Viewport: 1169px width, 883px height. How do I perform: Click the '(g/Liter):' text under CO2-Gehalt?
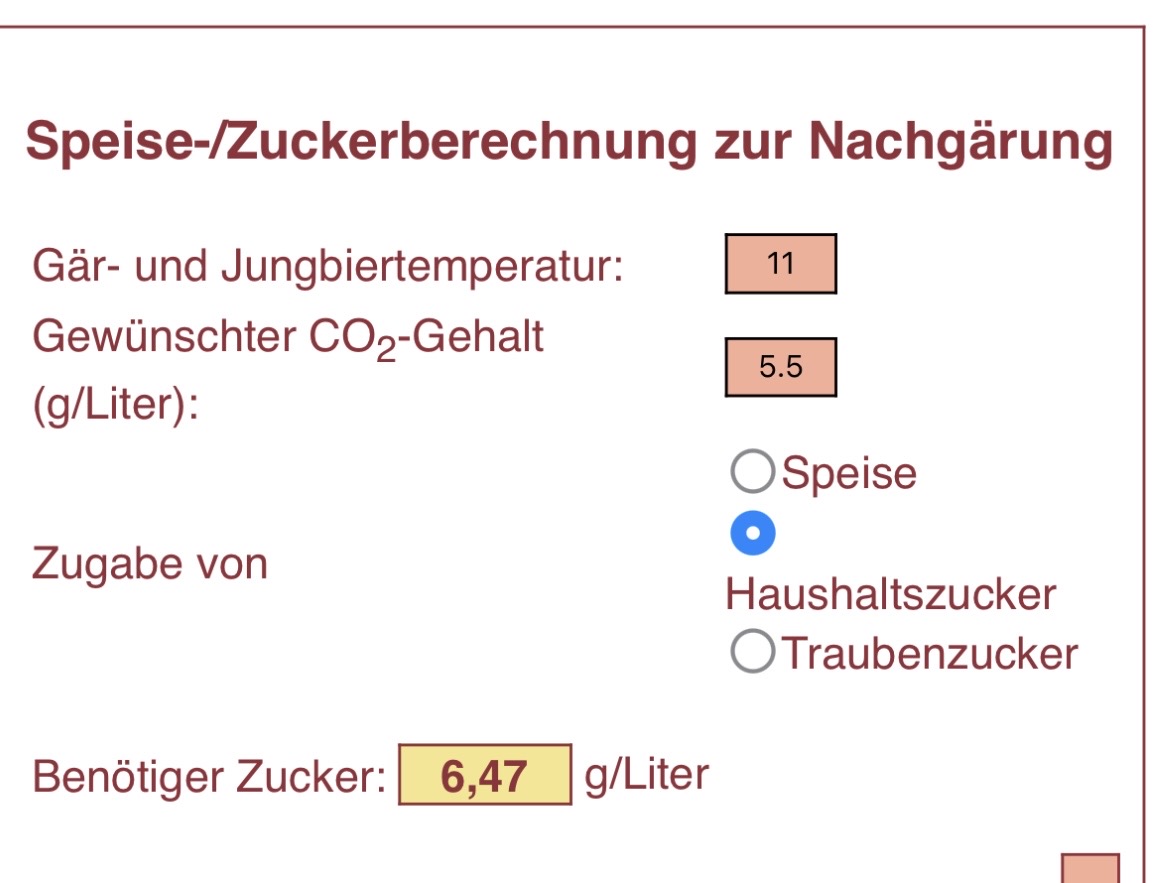tap(116, 408)
